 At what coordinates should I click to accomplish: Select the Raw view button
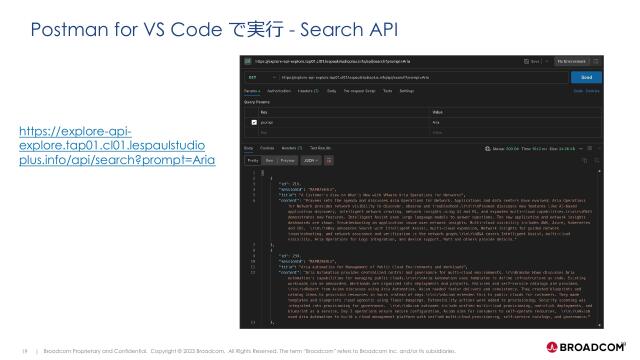click(269, 160)
